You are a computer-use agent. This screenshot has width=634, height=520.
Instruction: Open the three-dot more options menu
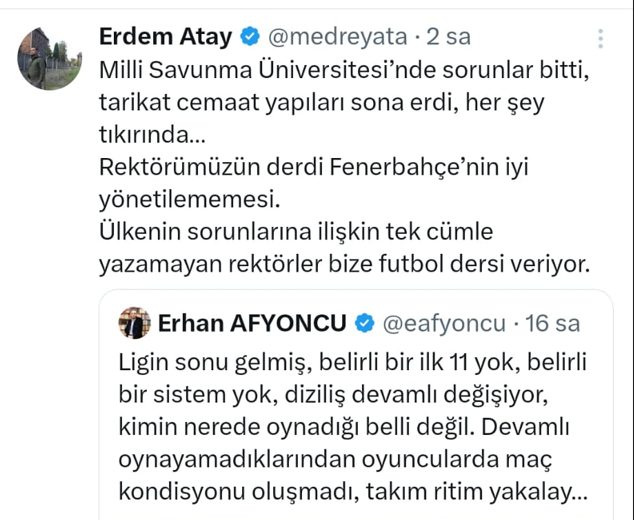coord(600,39)
